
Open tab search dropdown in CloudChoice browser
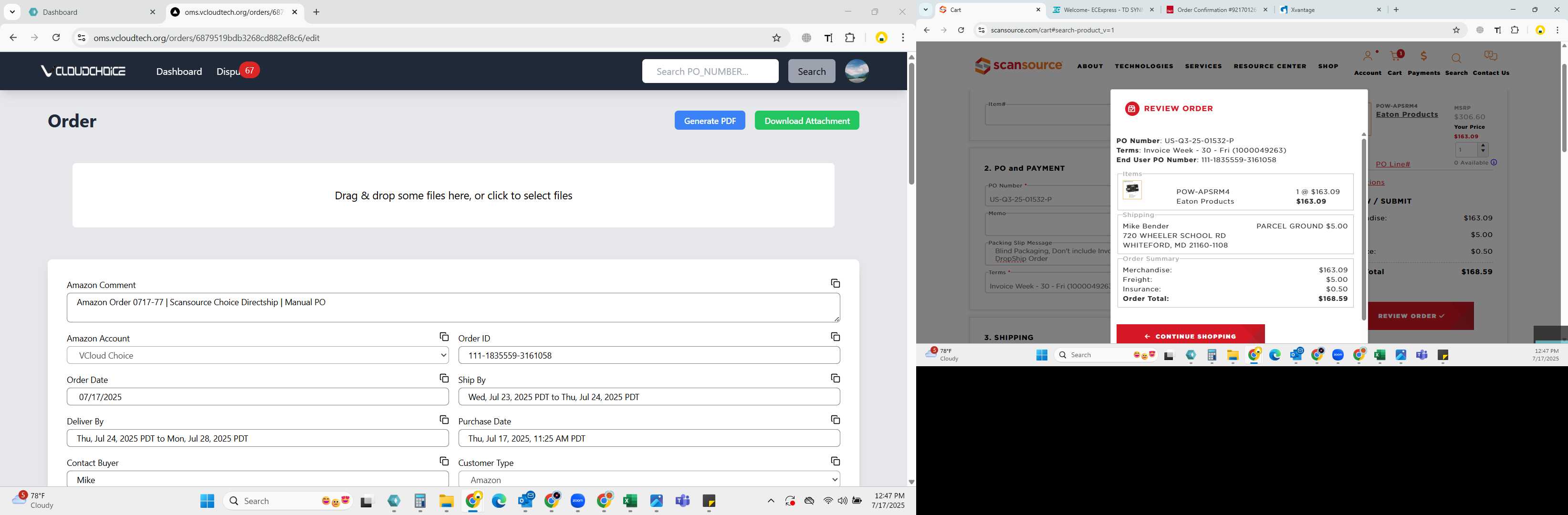coord(12,11)
